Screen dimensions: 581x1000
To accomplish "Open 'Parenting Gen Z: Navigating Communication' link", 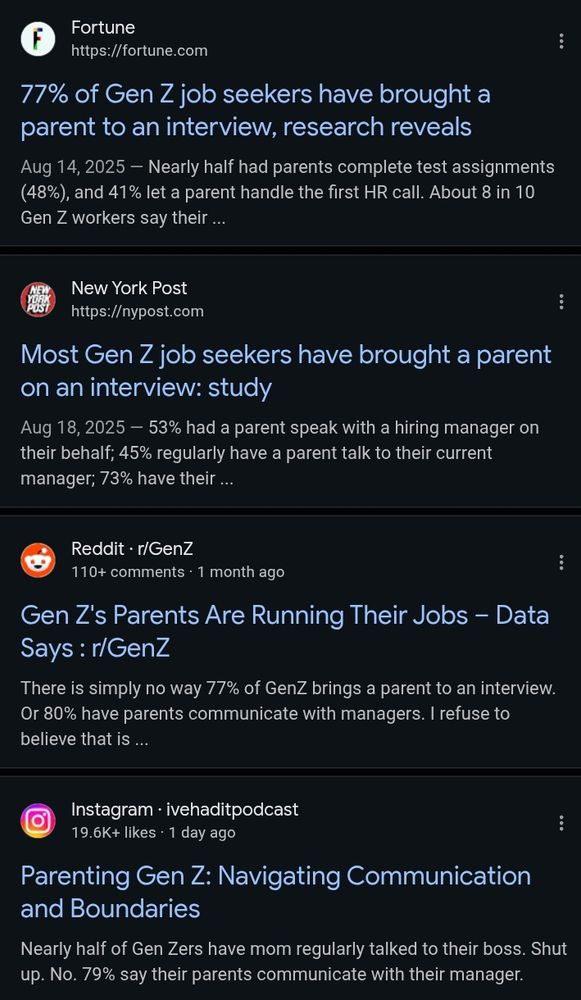I will pos(276,892).
